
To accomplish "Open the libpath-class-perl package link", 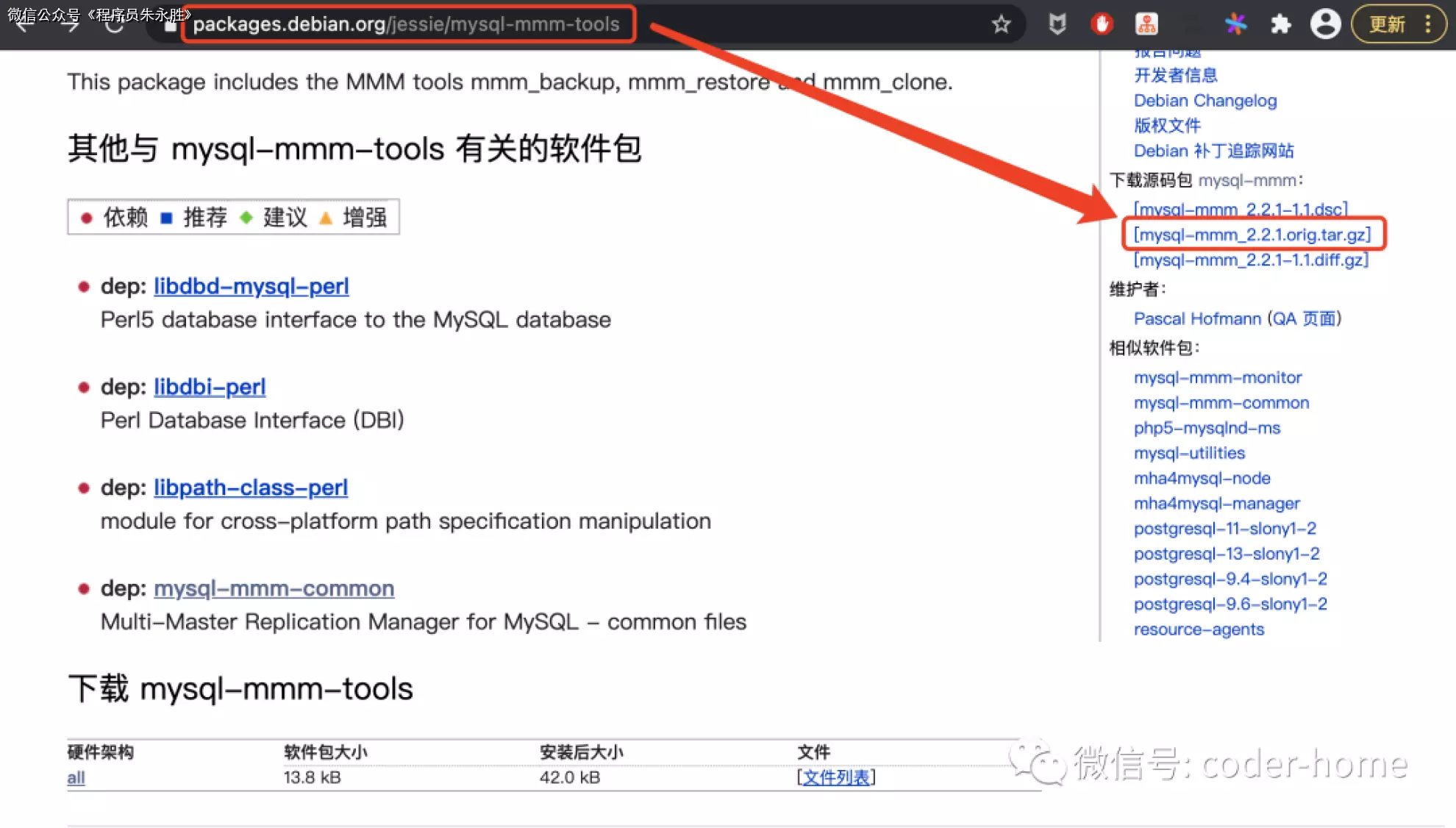I will [x=250, y=488].
